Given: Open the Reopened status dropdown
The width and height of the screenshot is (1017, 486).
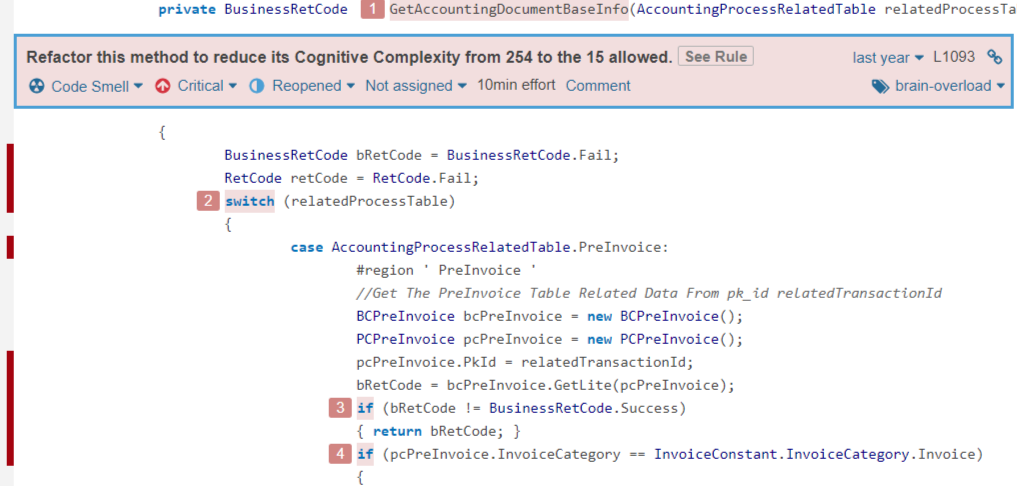Looking at the screenshot, I should [x=302, y=86].
